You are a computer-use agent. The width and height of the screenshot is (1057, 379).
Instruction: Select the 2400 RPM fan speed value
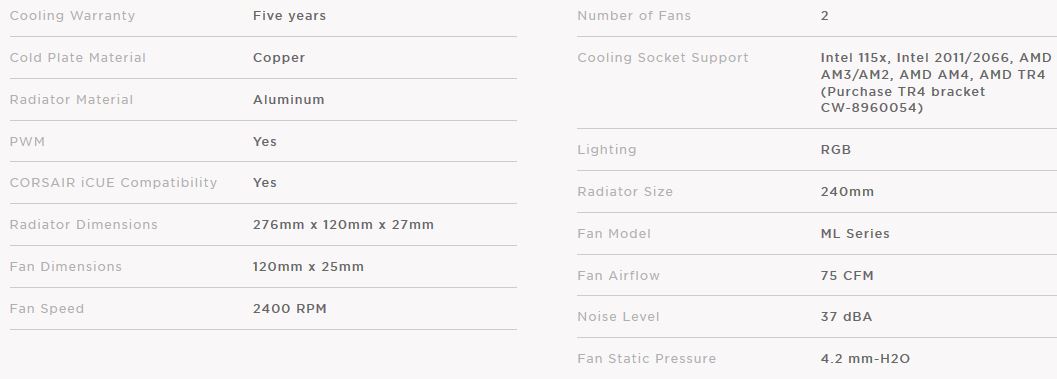pyautogui.click(x=289, y=308)
